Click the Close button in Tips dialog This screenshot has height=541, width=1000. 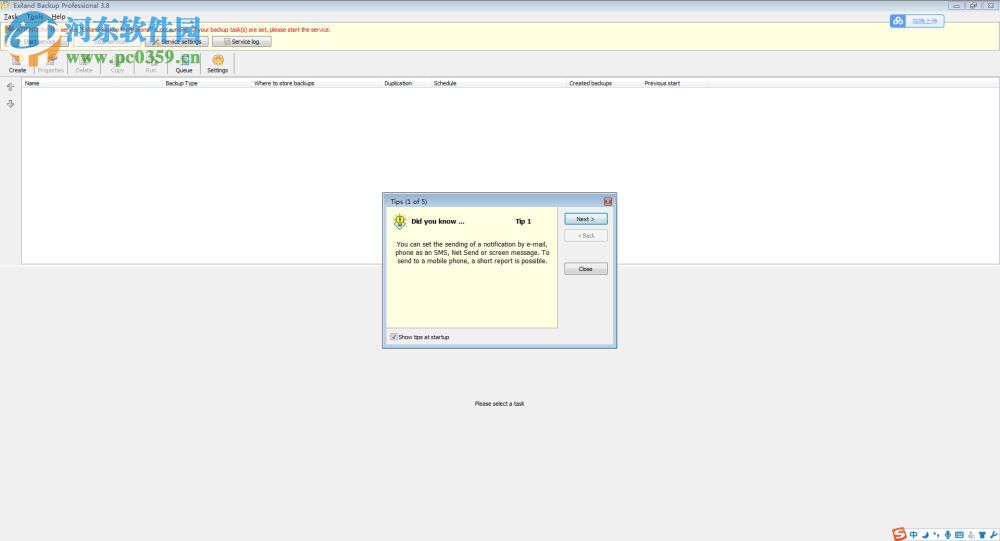tap(585, 269)
